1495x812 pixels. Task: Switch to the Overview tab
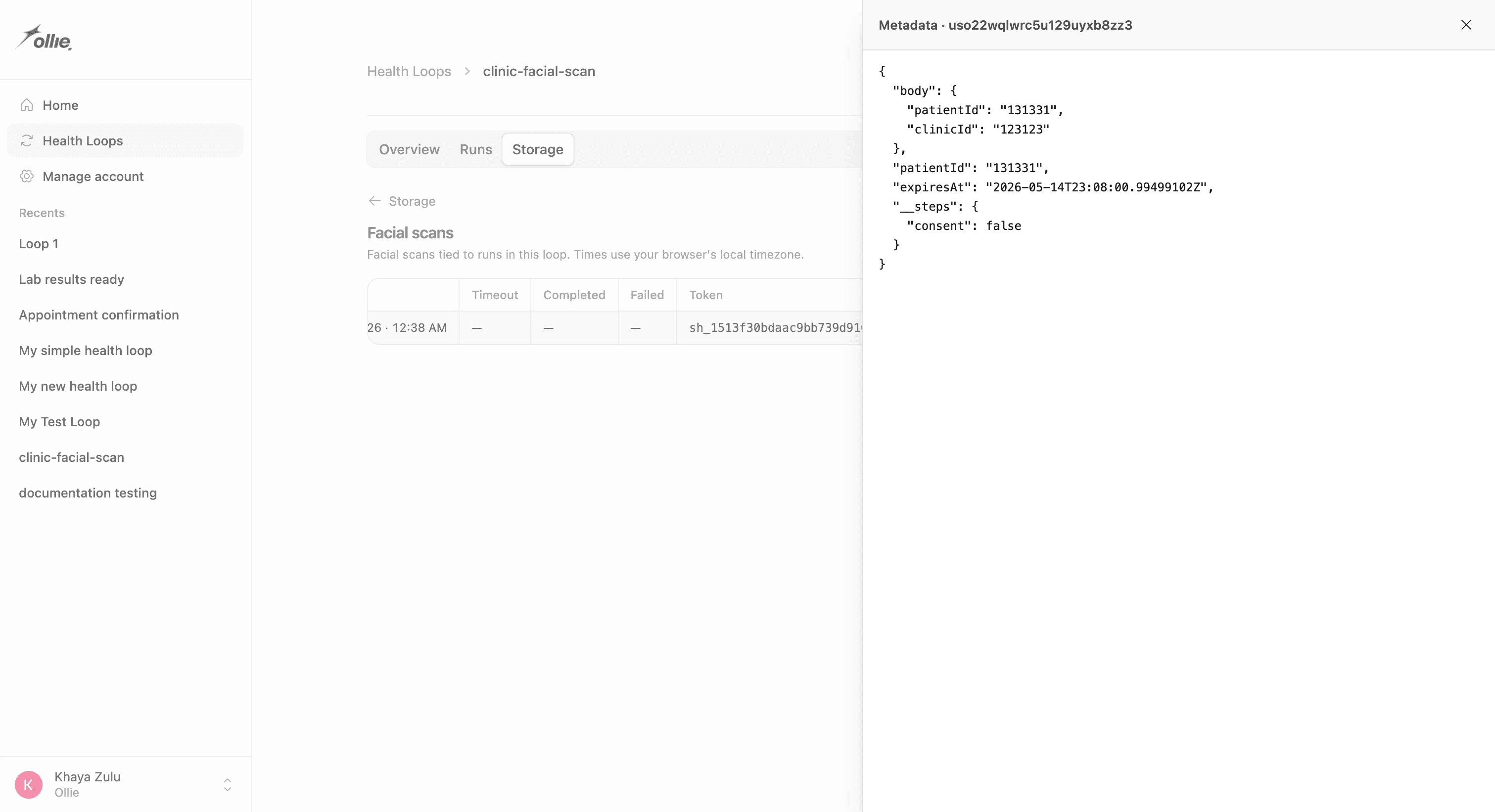(x=409, y=150)
